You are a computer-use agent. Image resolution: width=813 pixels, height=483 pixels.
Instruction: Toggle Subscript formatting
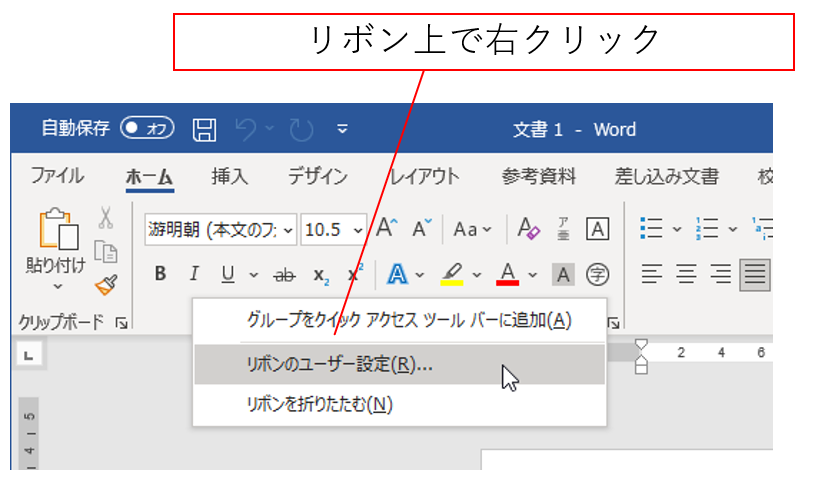[320, 274]
